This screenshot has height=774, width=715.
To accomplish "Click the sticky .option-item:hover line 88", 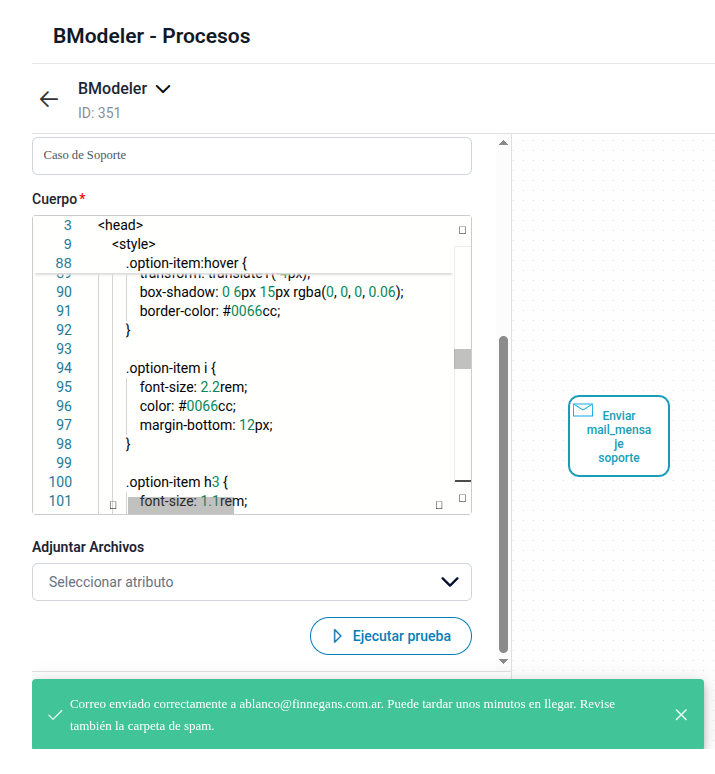I will click(186, 263).
